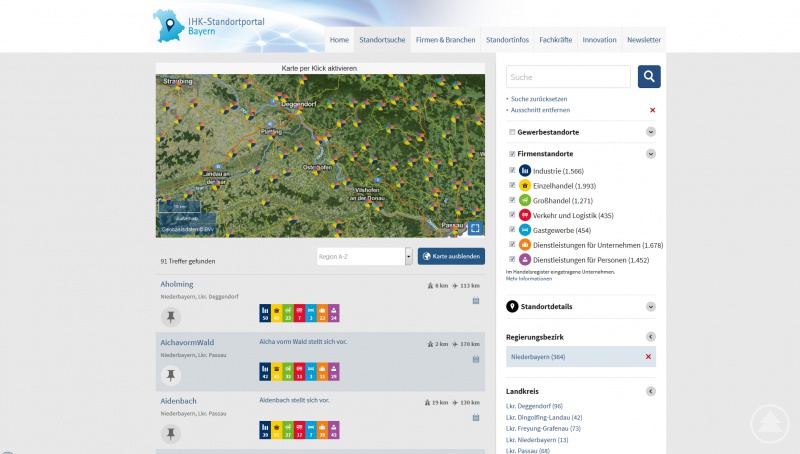The image size is (800, 454).
Task: Uncheck the Einzelhandel checkbox
Action: [512, 185]
